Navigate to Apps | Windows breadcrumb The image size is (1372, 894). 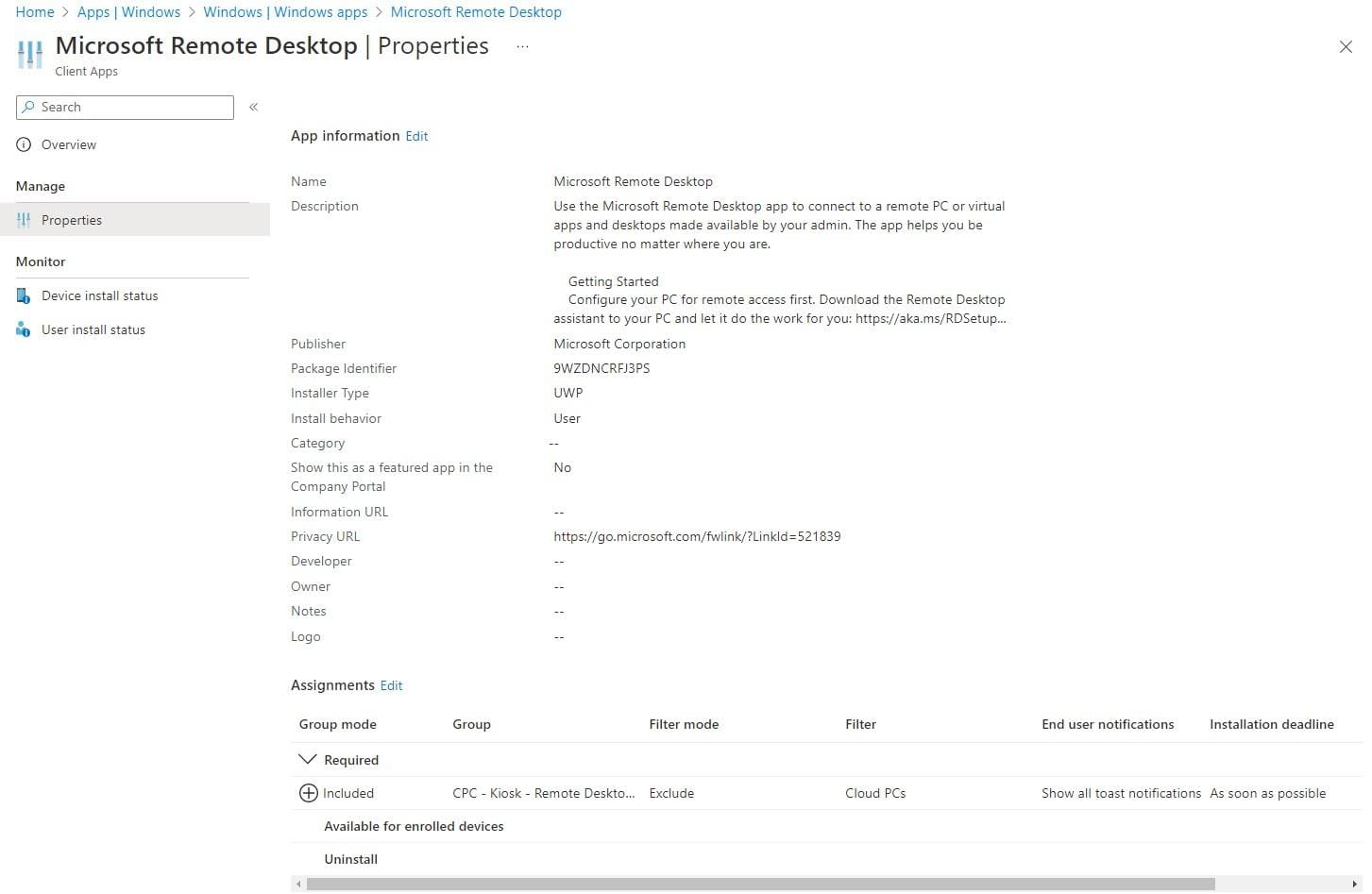pyautogui.click(x=128, y=12)
